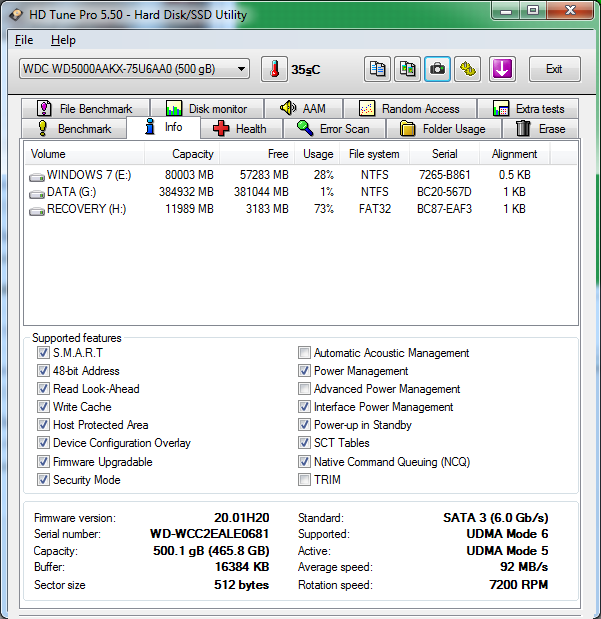This screenshot has width=601, height=619.
Task: Click the Exit button
Action: click(x=554, y=69)
